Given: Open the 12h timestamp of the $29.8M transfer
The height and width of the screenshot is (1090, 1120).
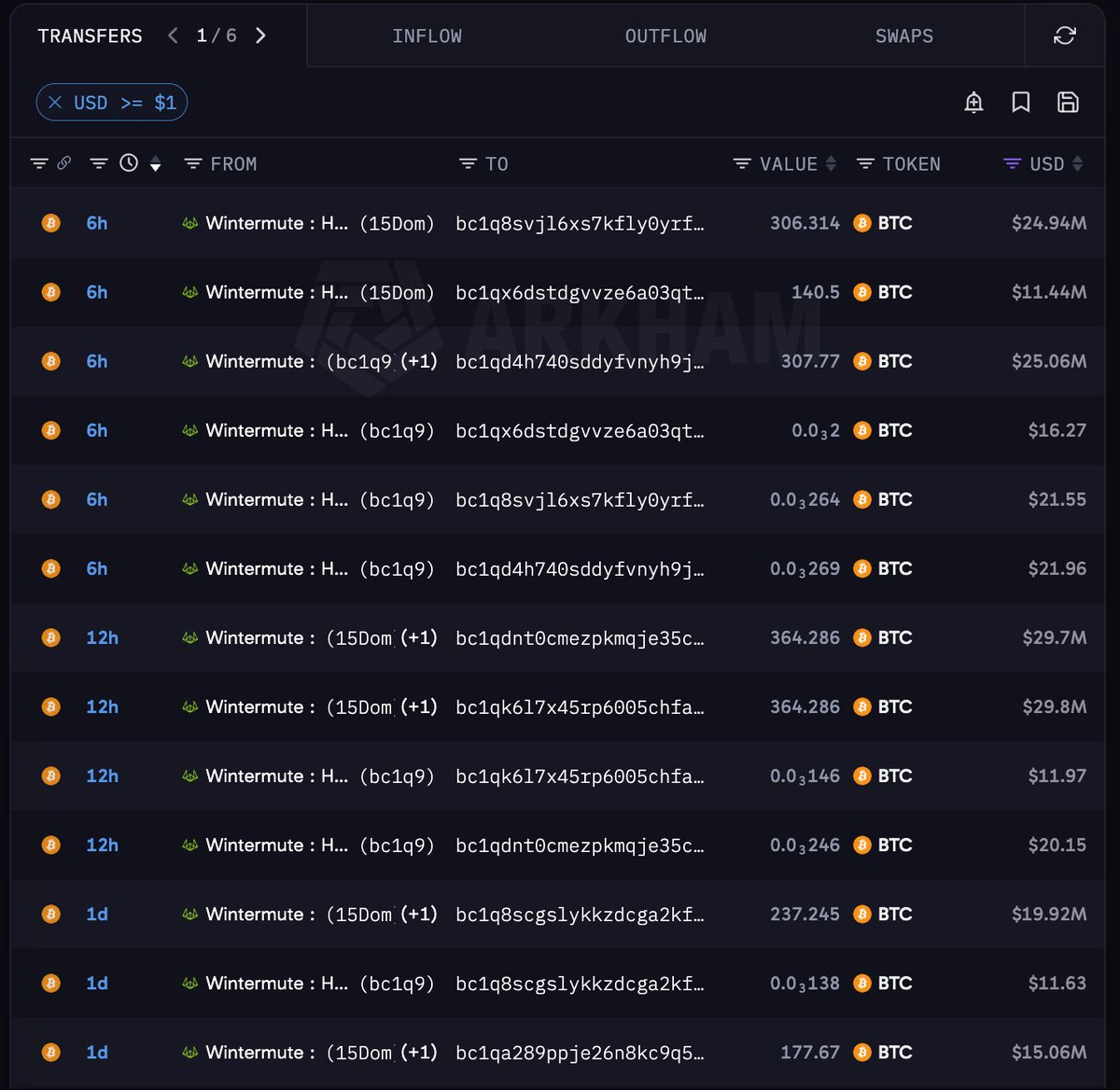Looking at the screenshot, I should [102, 706].
